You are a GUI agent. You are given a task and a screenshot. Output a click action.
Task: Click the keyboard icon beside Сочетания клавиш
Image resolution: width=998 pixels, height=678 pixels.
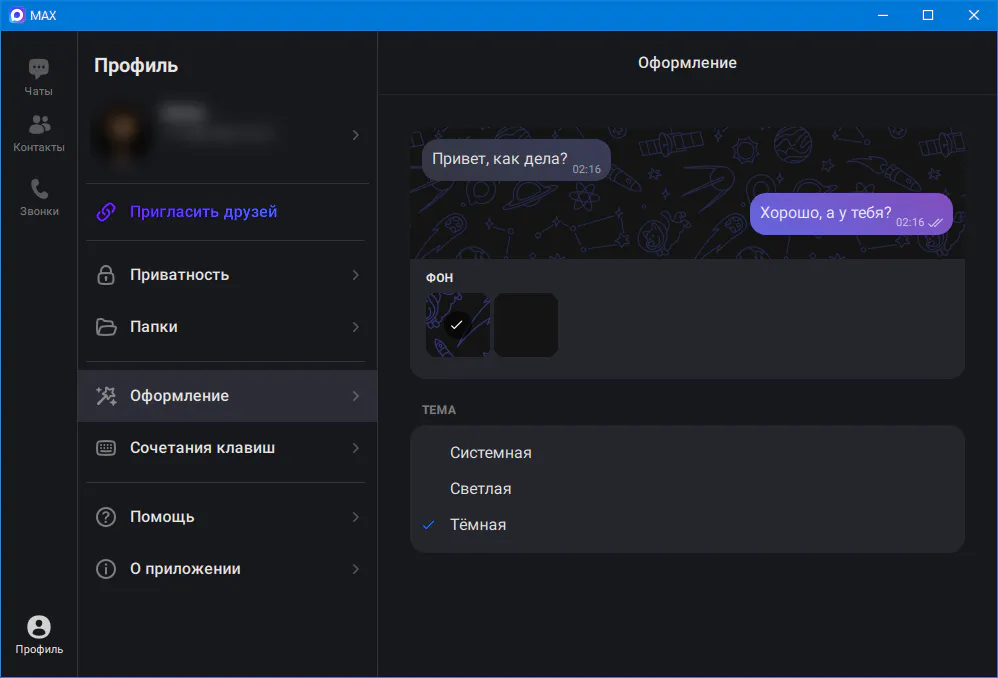pos(106,448)
